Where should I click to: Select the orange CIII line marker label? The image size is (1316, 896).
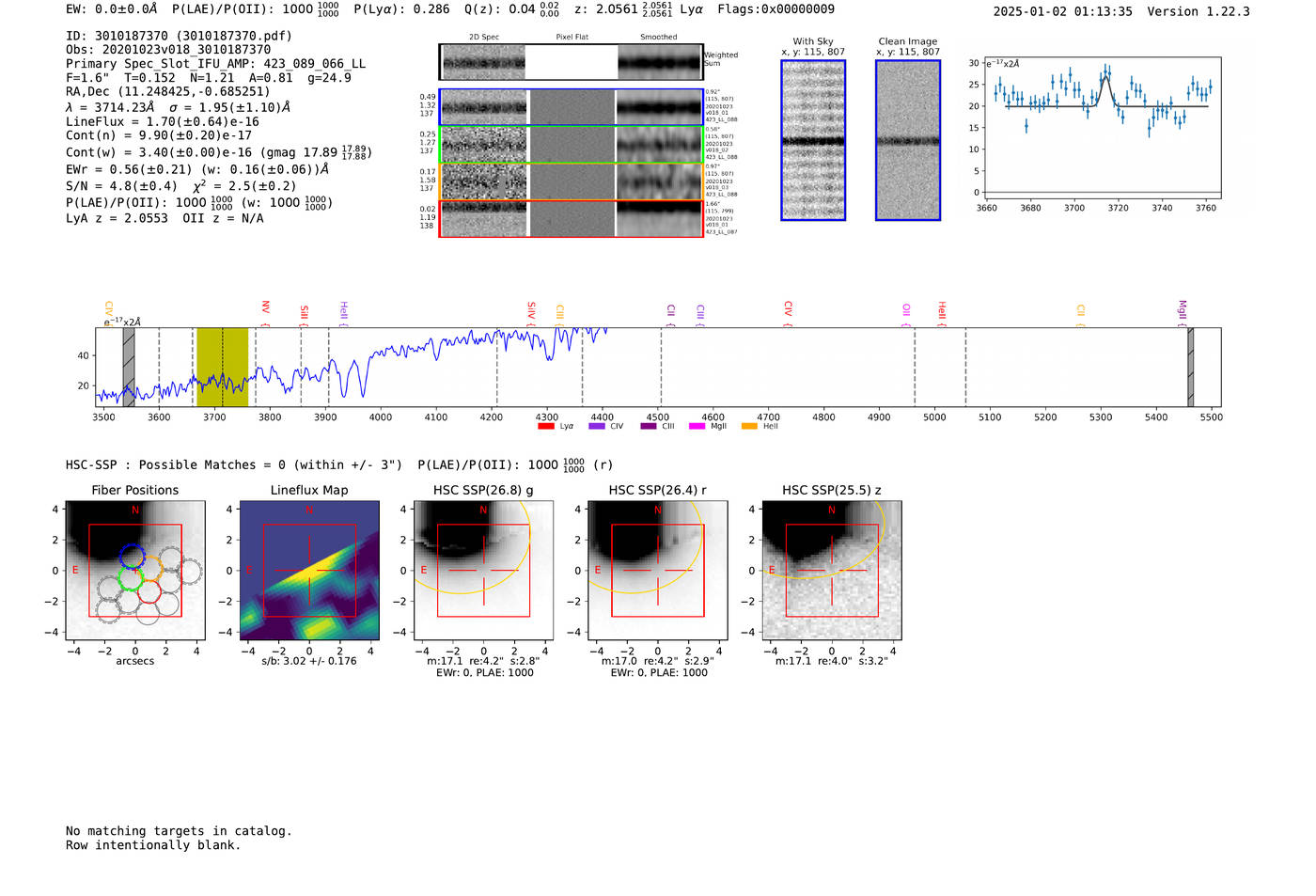[560, 312]
